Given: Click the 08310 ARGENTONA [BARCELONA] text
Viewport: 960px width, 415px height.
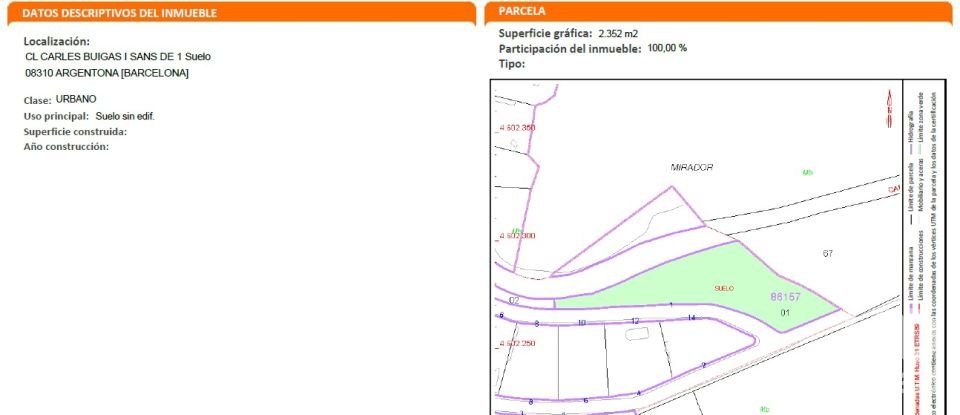Looking at the screenshot, I should tap(107, 73).
